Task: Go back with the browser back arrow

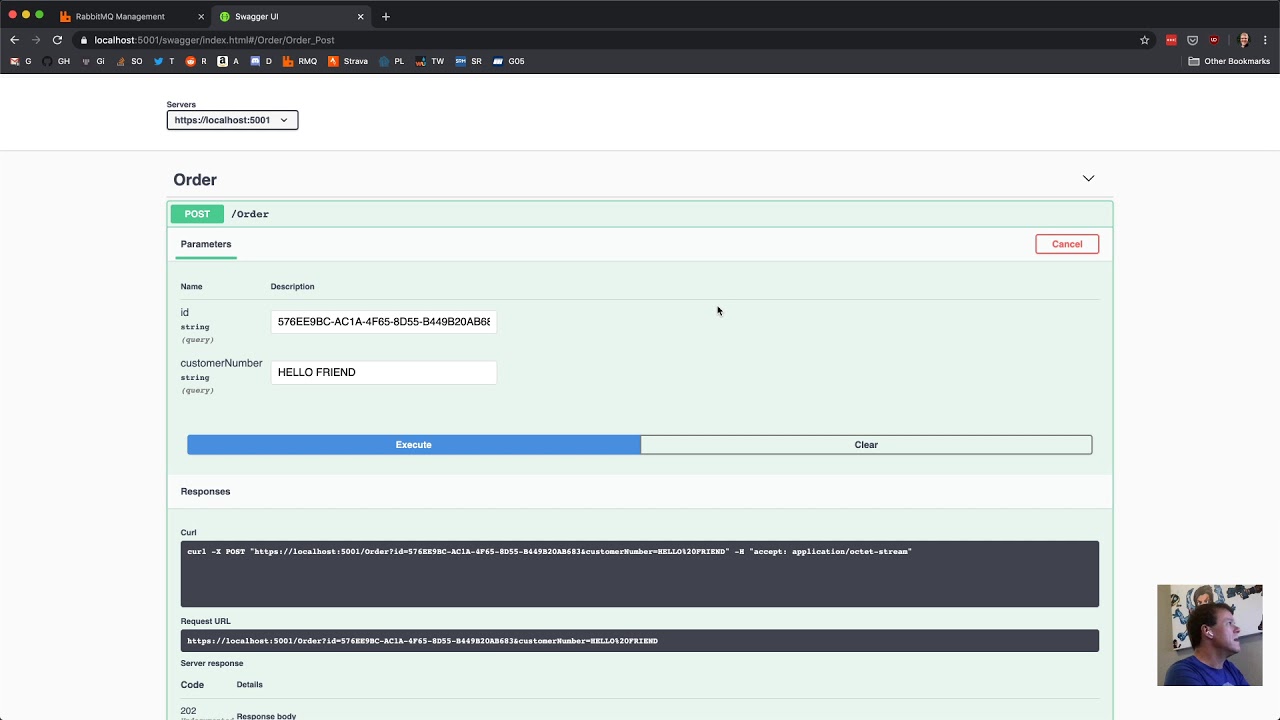Action: pyautogui.click(x=14, y=40)
